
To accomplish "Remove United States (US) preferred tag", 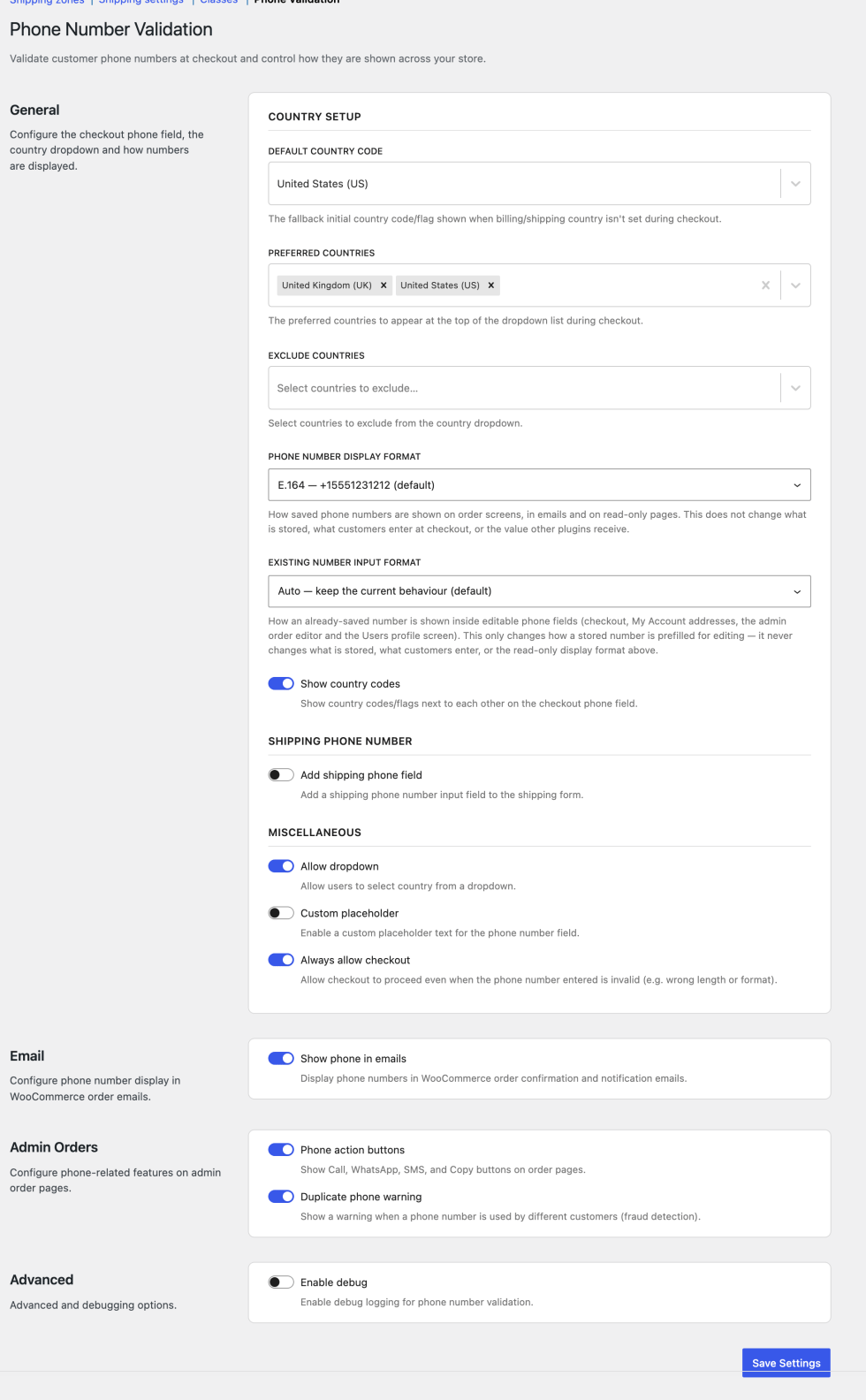I will 490,285.
